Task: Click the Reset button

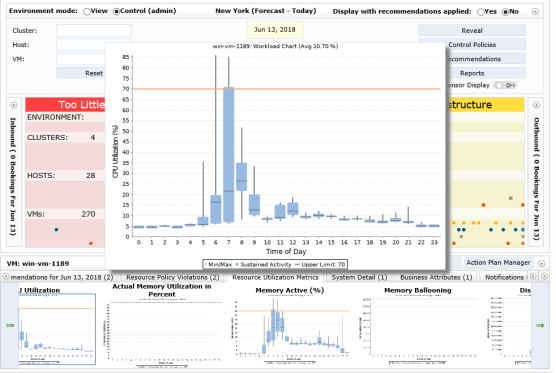Action: click(x=81, y=73)
